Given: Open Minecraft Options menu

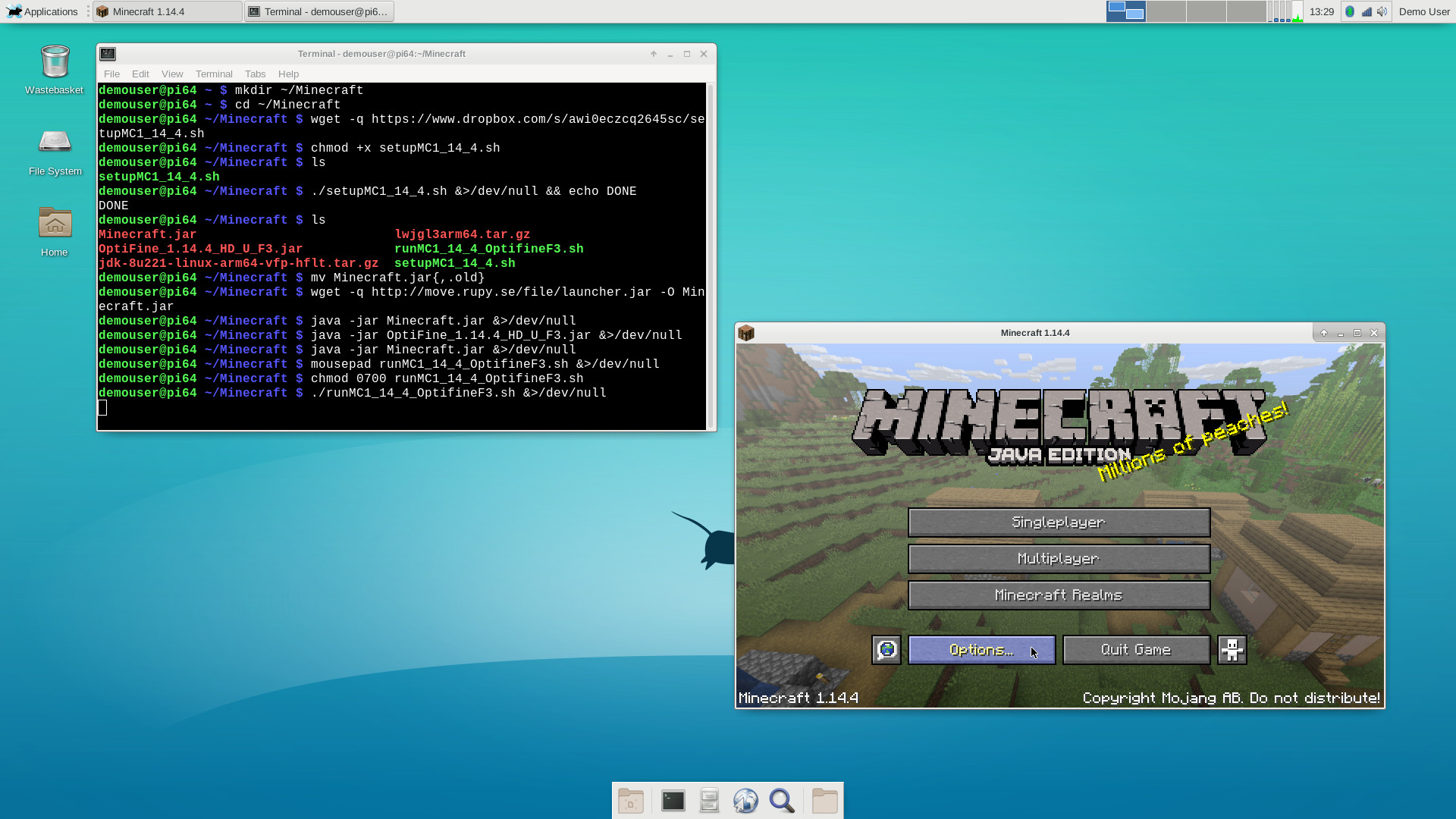Looking at the screenshot, I should pos(981,650).
